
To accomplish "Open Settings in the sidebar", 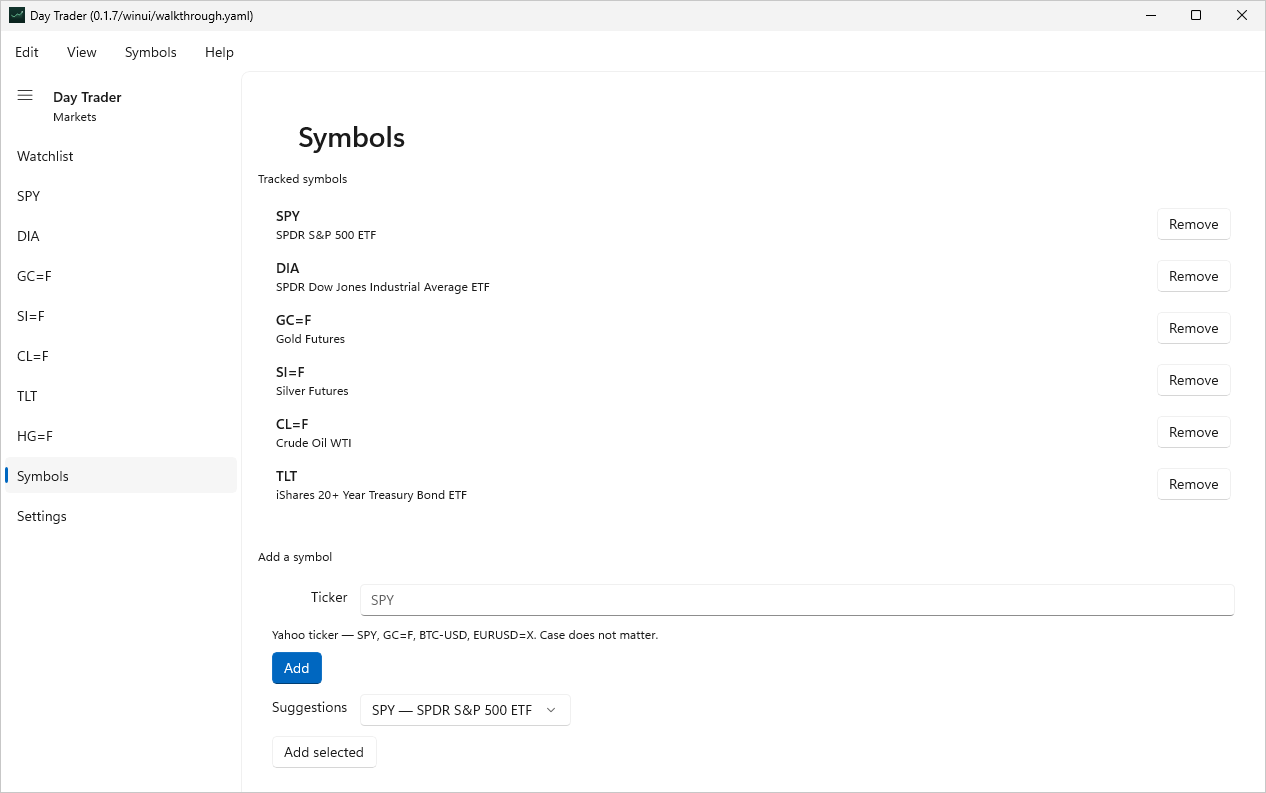I will coord(121,516).
